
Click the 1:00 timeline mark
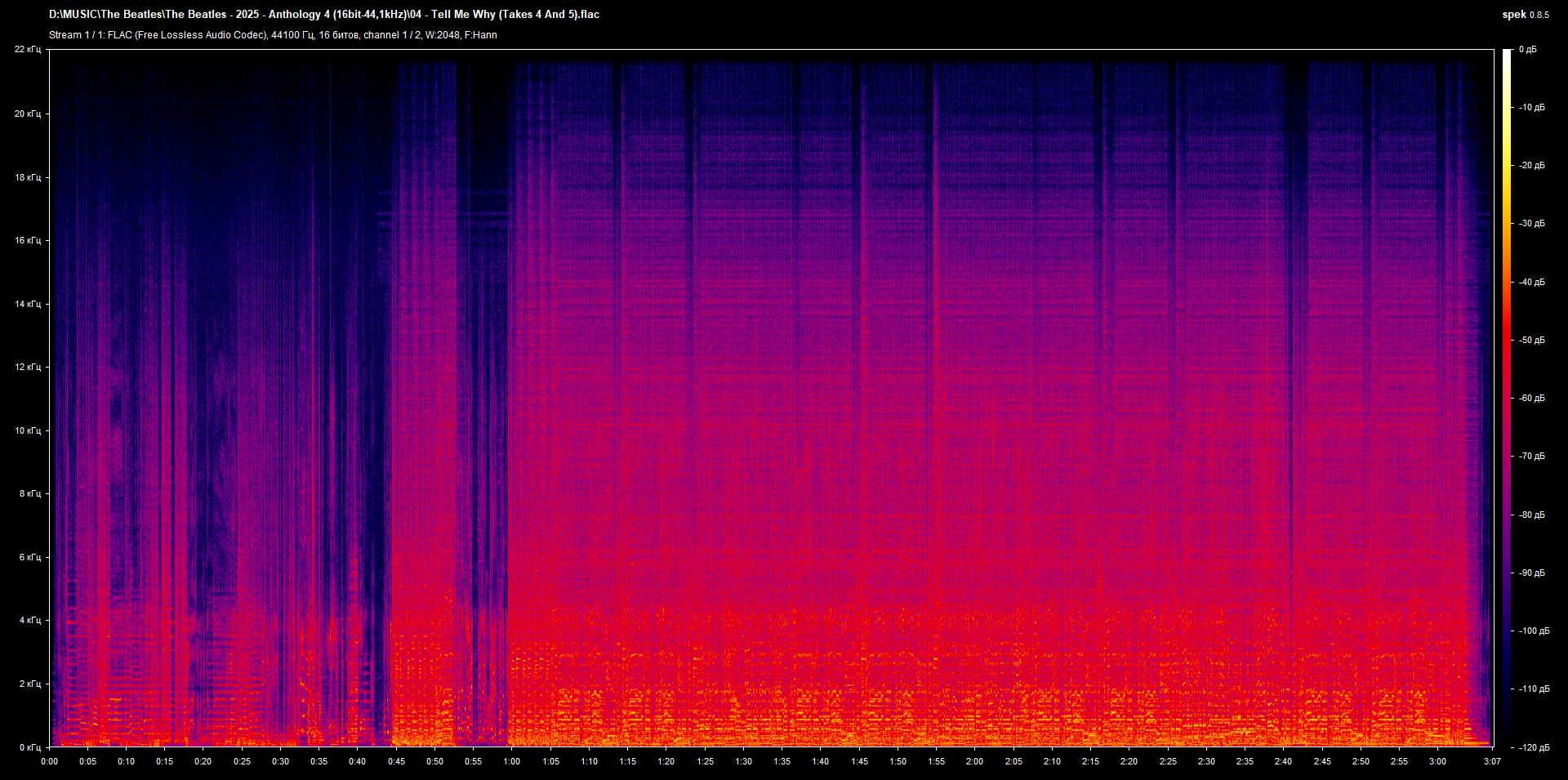(512, 761)
